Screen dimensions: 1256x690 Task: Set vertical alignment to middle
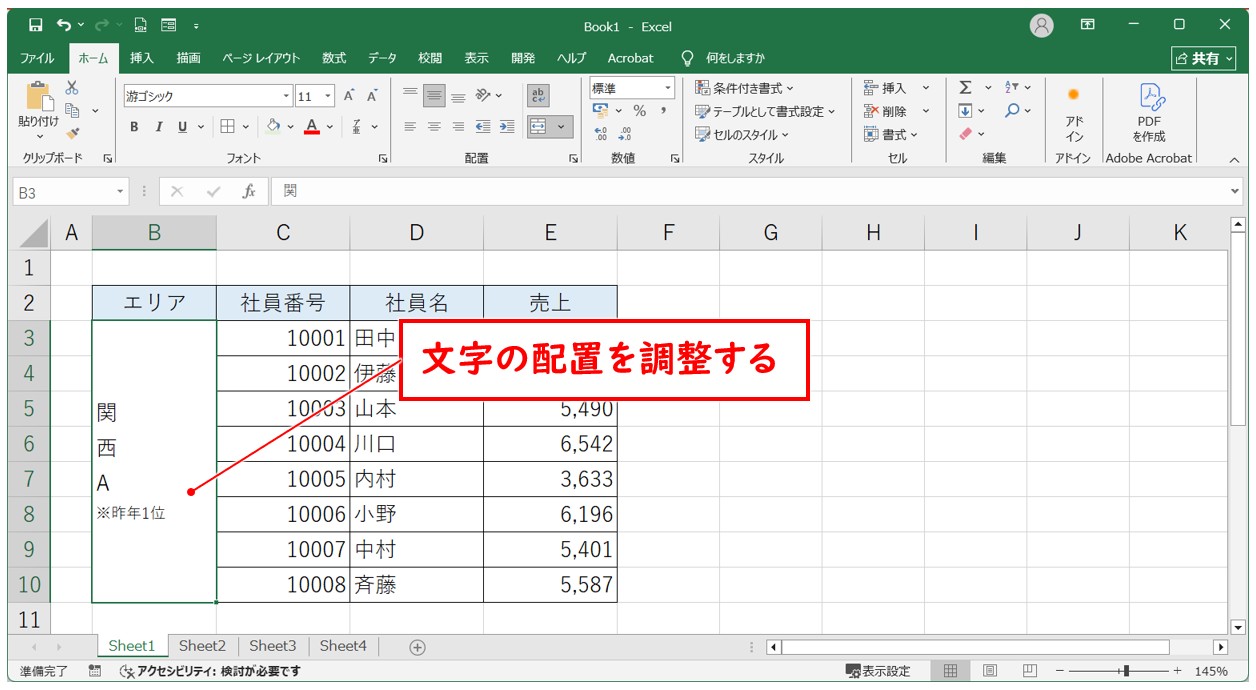(434, 96)
